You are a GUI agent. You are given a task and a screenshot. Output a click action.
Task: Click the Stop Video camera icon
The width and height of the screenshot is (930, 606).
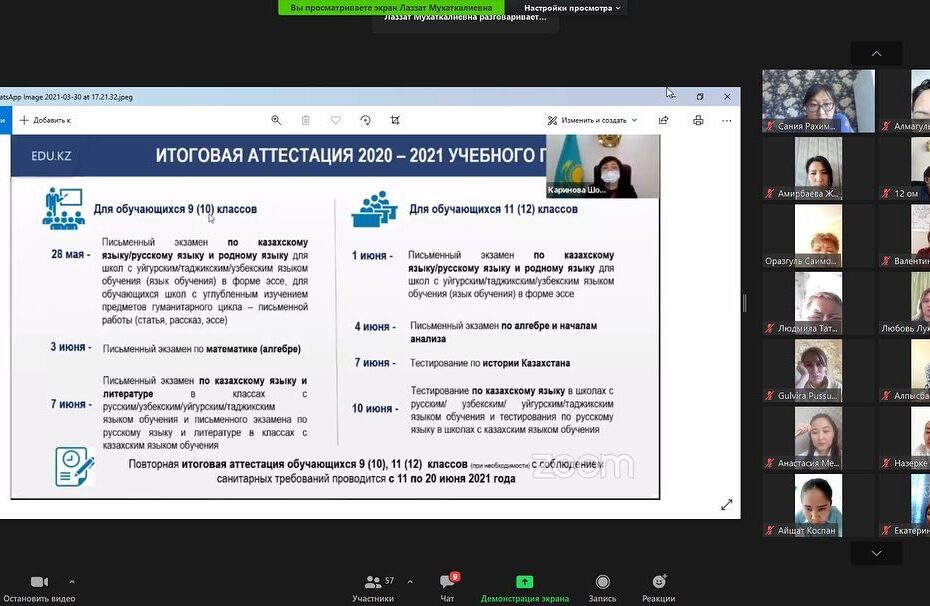[x=39, y=582]
